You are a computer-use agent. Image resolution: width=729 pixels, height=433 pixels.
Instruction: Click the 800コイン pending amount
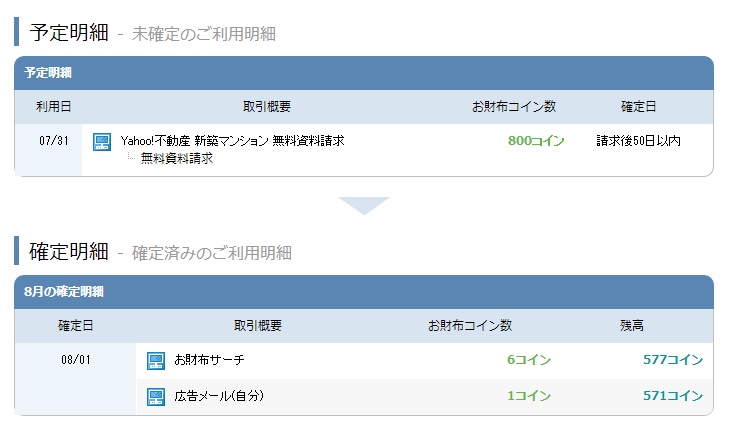click(536, 141)
